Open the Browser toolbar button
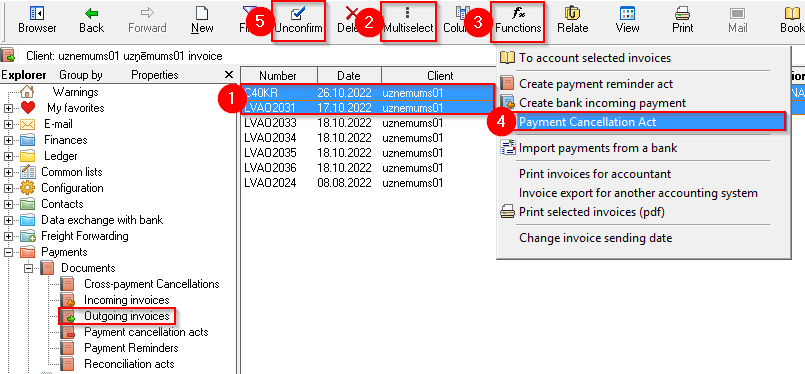Screen dimensions: 805x374 [x=37, y=21]
